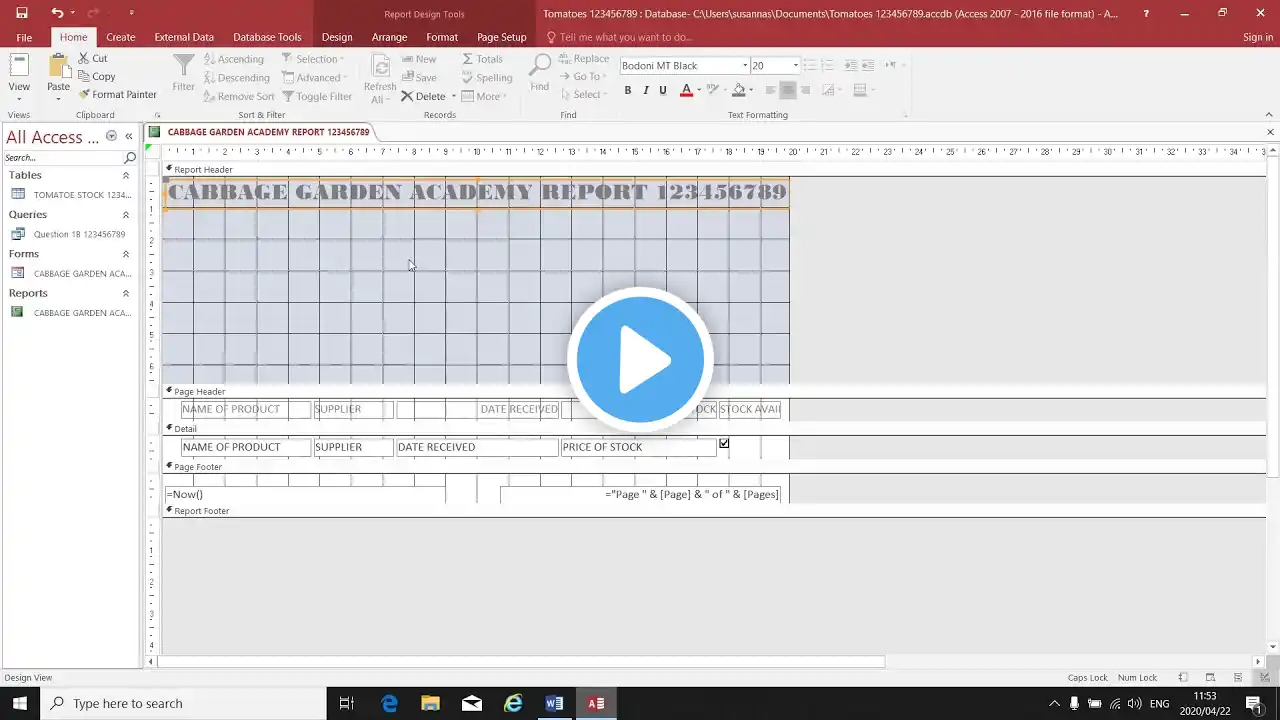Toggle Bold formatting

[x=628, y=90]
